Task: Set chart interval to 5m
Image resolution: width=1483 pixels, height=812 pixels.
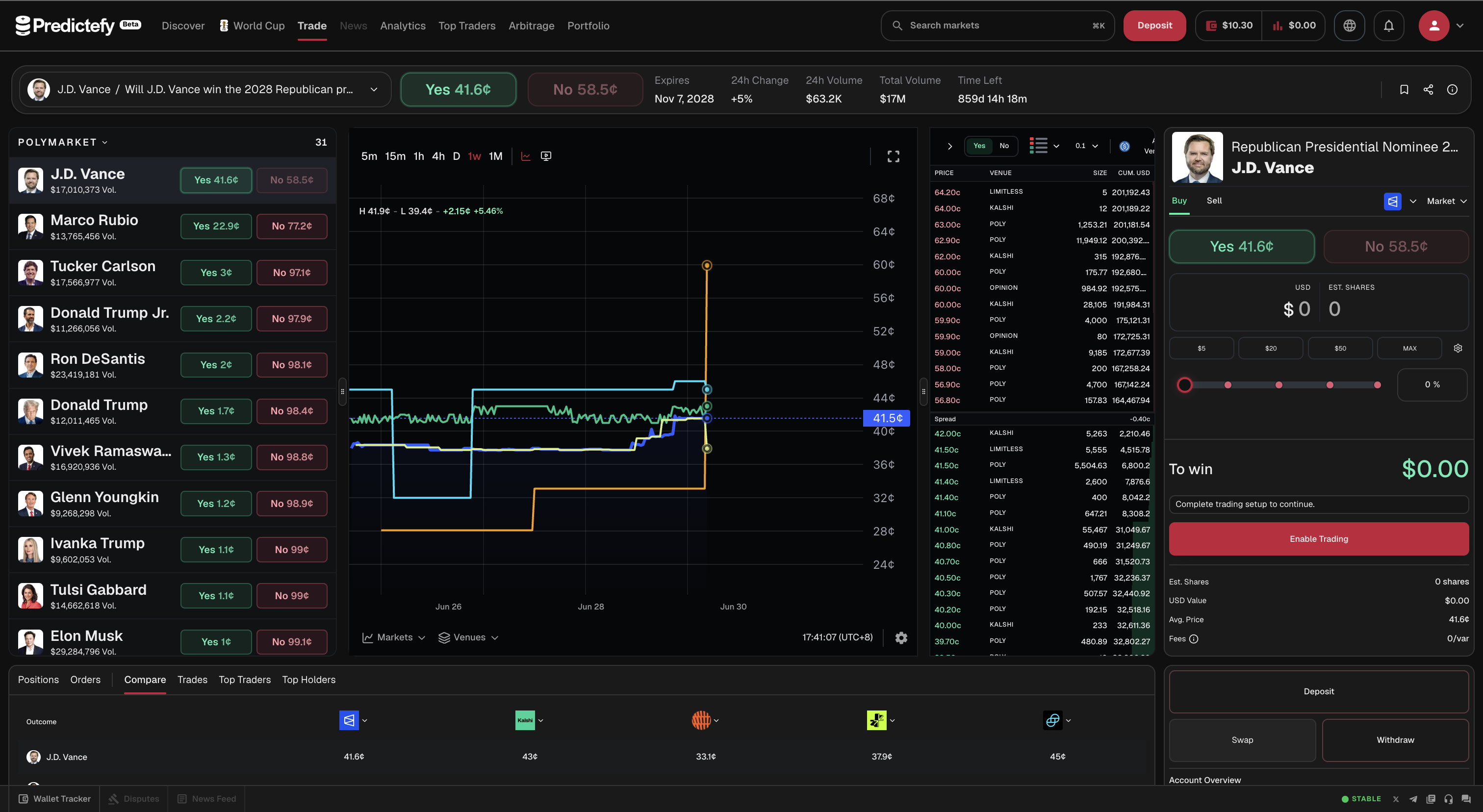Action: 369,156
